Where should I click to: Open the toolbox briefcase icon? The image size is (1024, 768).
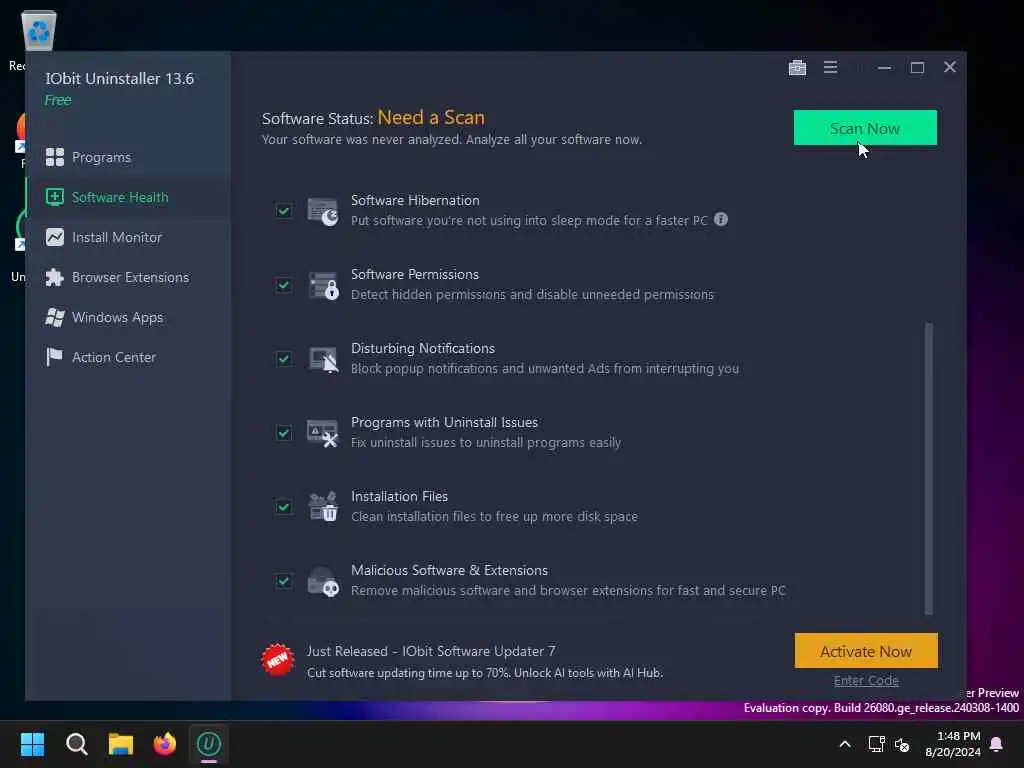[x=797, y=67]
